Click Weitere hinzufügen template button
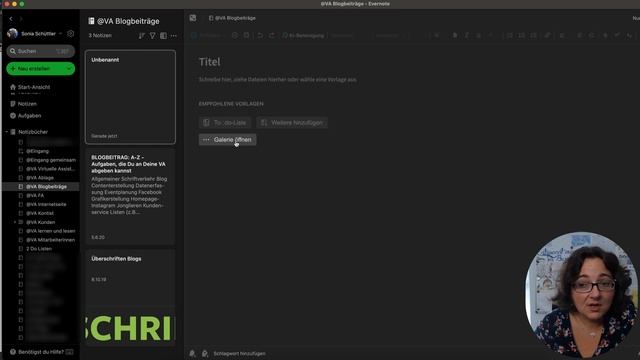The image size is (640, 360). [292, 122]
